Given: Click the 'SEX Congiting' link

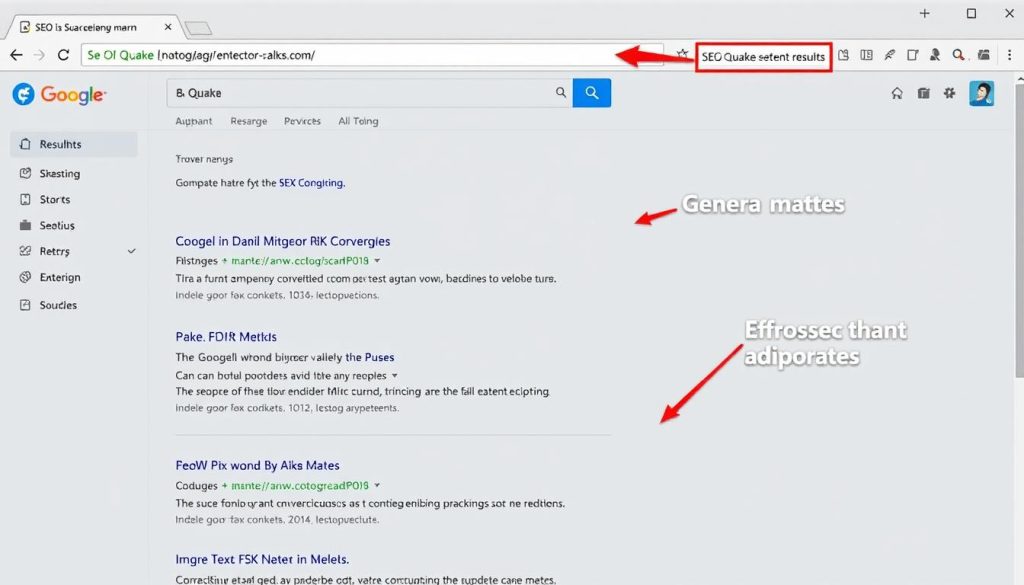Looking at the screenshot, I should pos(312,183).
